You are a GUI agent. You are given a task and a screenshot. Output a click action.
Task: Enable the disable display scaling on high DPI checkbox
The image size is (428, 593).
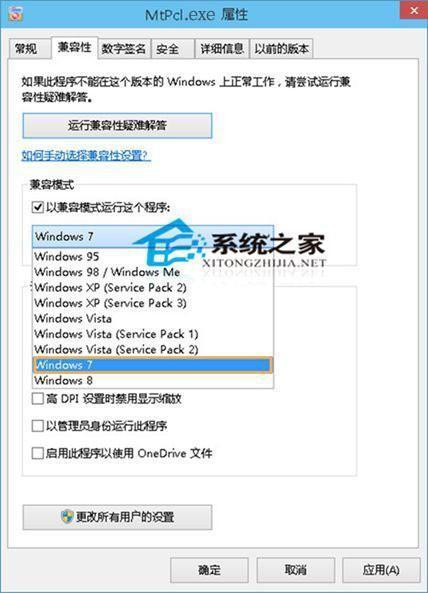(37, 398)
